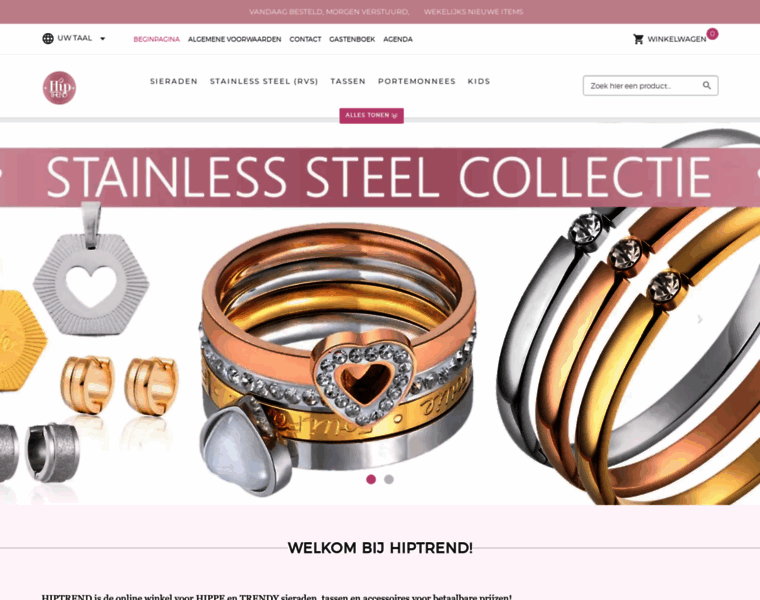Screen dimensions: 760x600
Task: Open ALGEMENE VOORWAARDEN page
Action: coord(235,39)
